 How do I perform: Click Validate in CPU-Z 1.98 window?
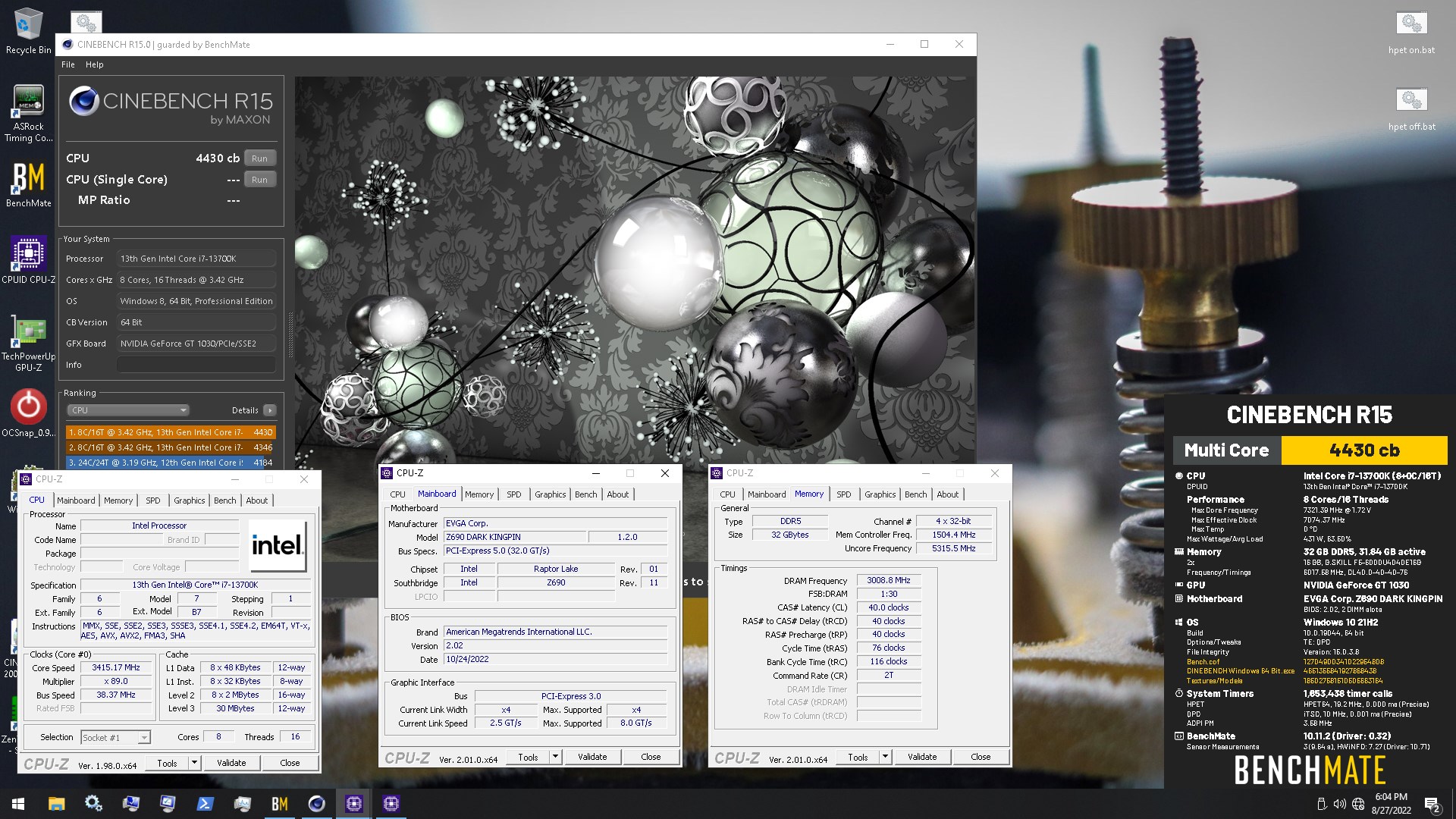[231, 763]
